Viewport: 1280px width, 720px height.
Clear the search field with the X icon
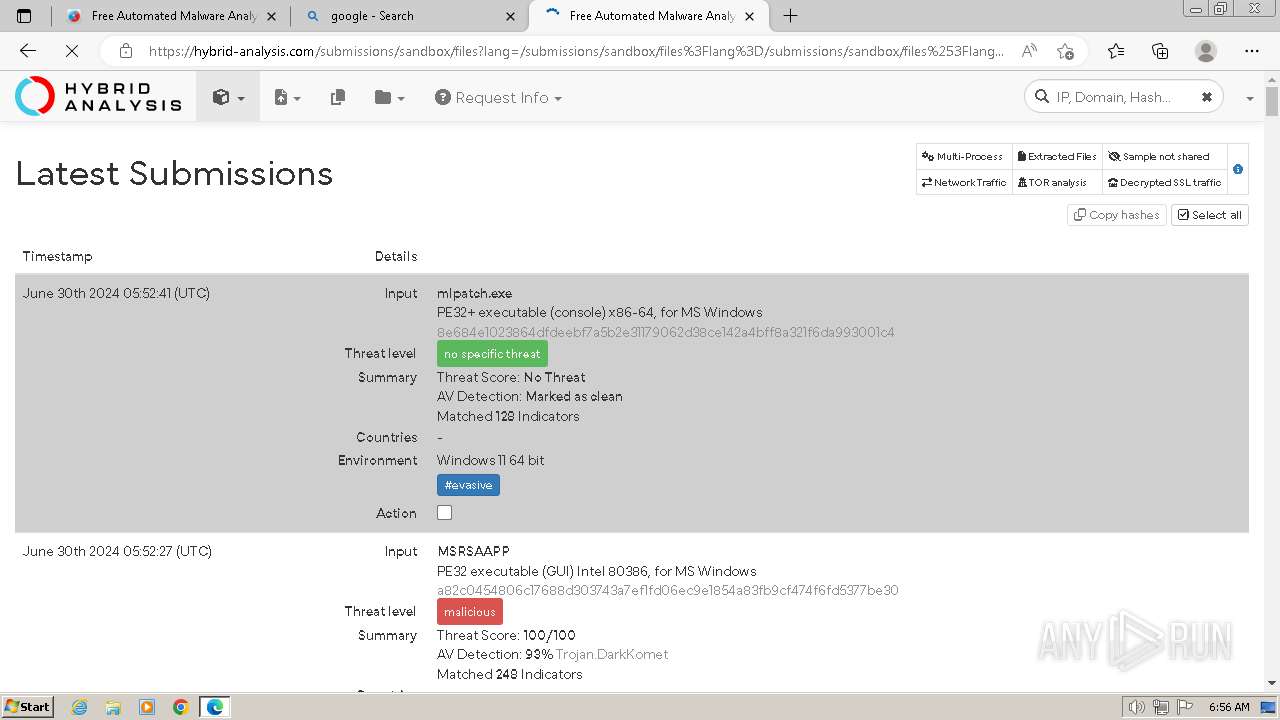1207,97
